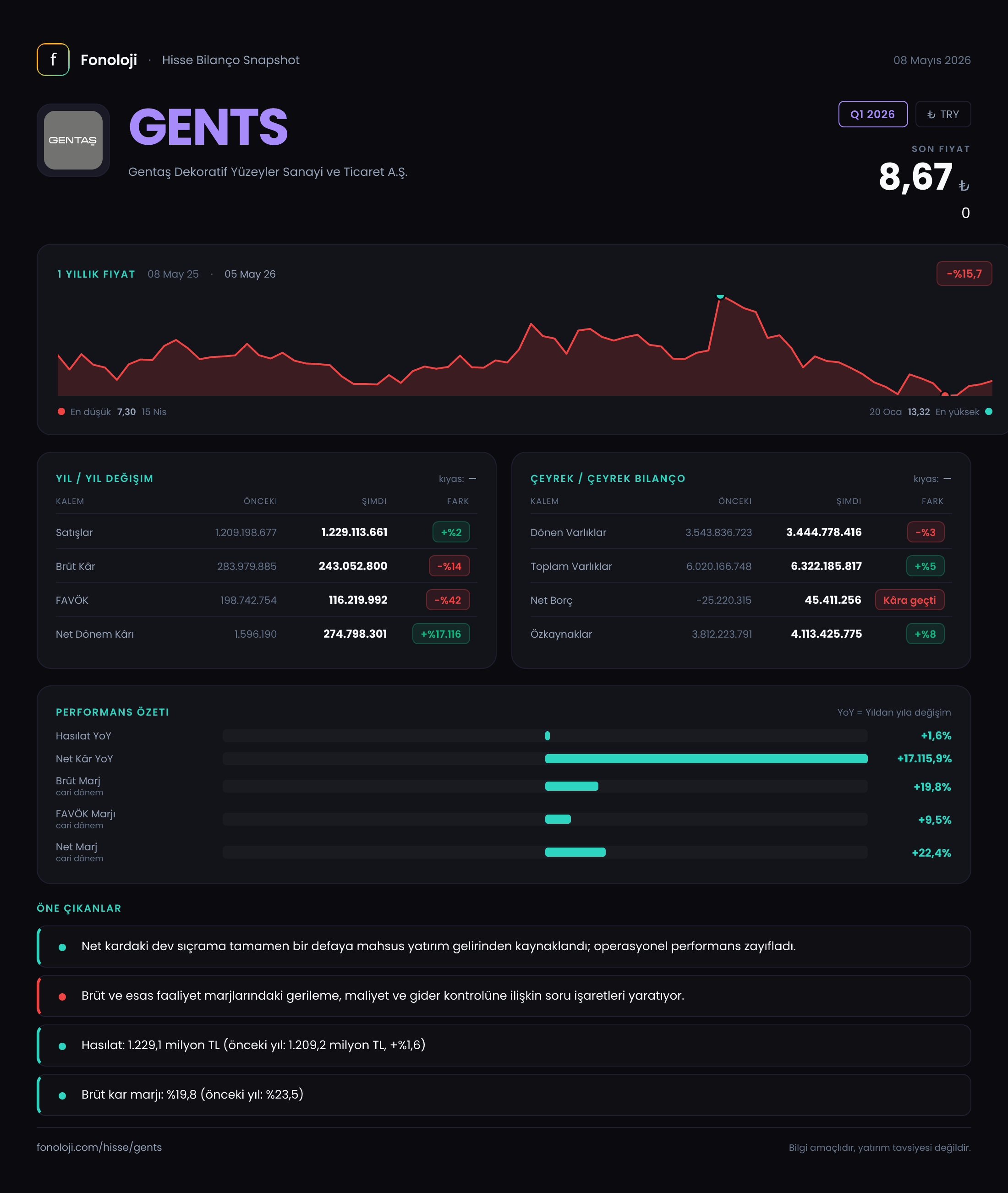Click the 'Brüt kar marjı: %19,8' highlight
The image size is (1008, 1193).
504,1094
